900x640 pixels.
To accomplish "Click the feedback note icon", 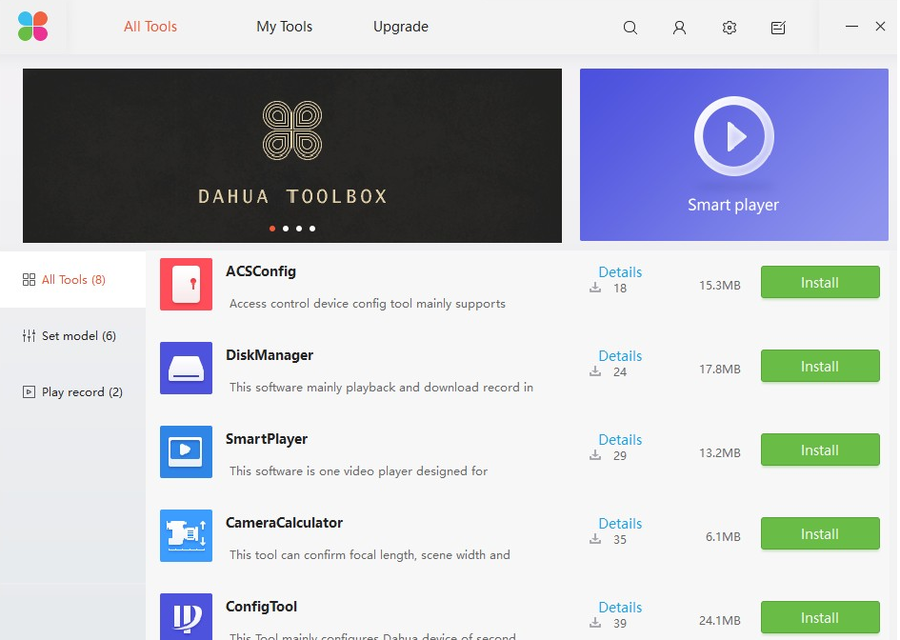I will click(778, 27).
